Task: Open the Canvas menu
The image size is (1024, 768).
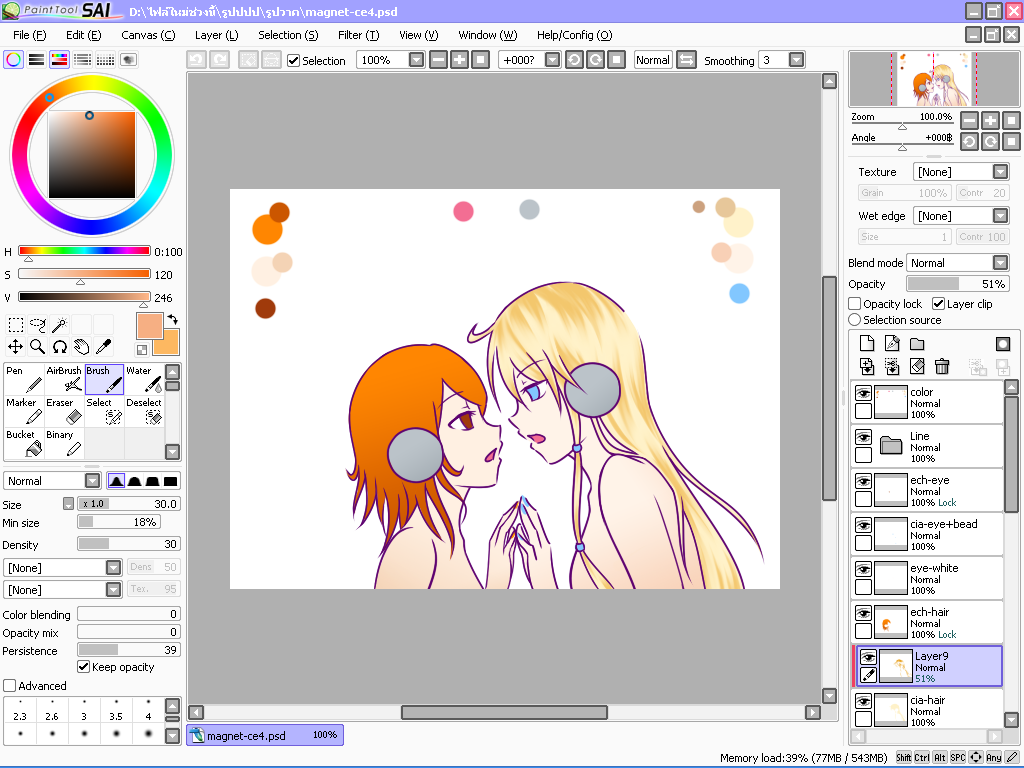Action: 148,35
